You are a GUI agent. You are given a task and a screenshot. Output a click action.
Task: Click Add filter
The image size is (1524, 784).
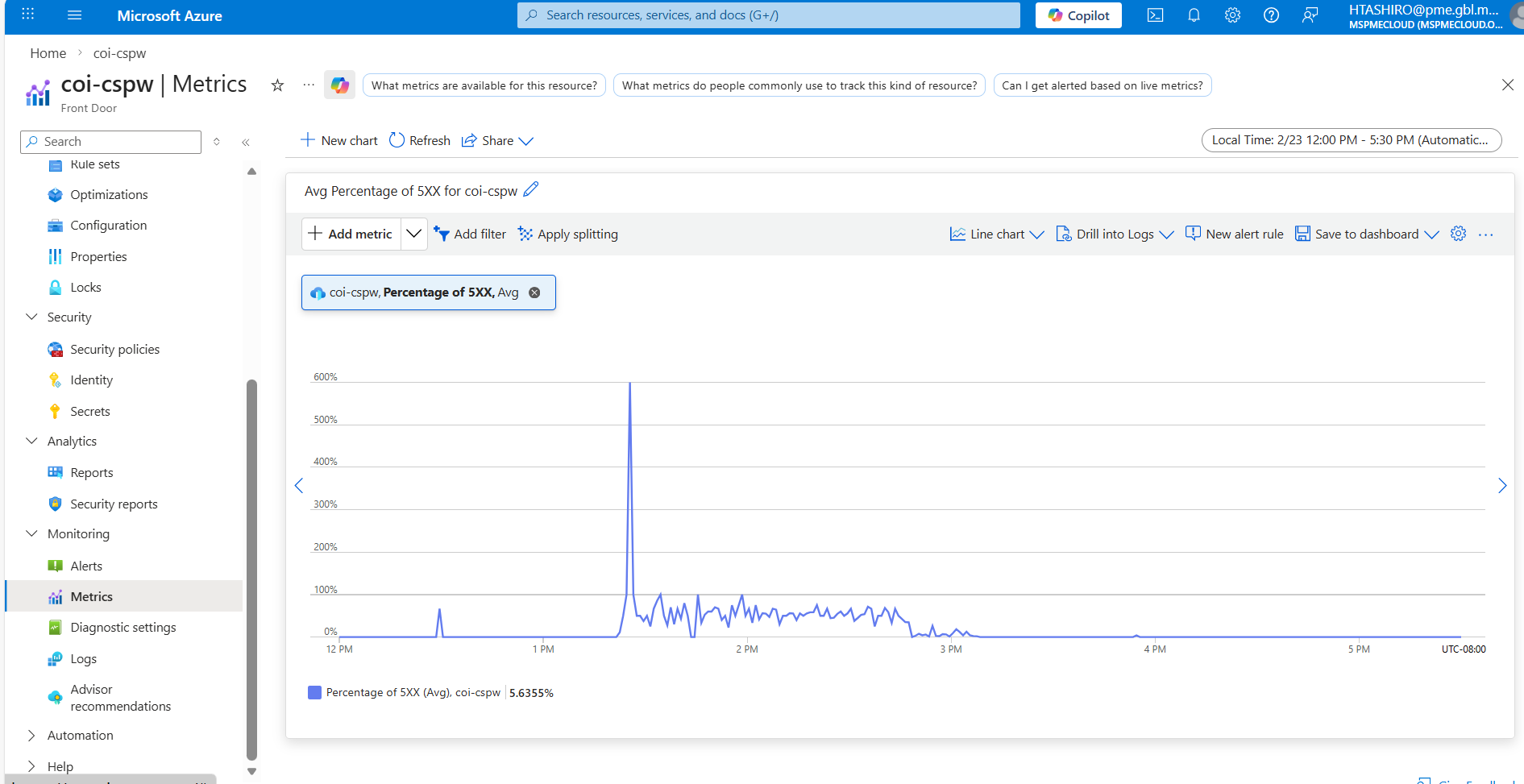point(470,234)
